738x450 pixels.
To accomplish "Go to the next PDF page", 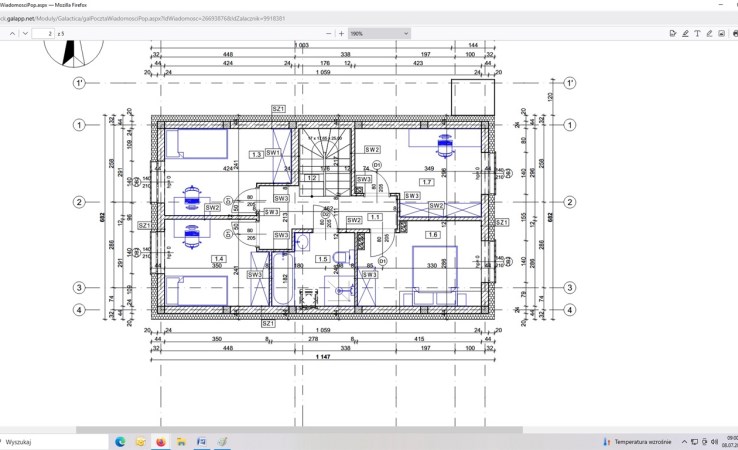I will [24, 33].
